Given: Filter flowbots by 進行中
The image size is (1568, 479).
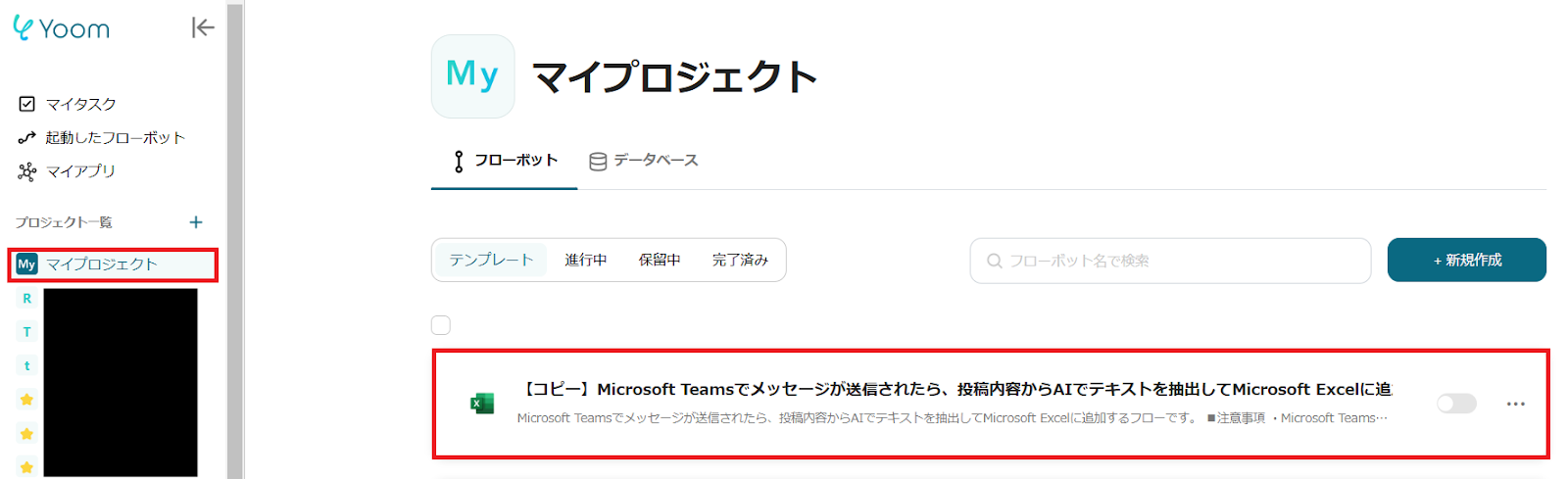Looking at the screenshot, I should (x=585, y=261).
